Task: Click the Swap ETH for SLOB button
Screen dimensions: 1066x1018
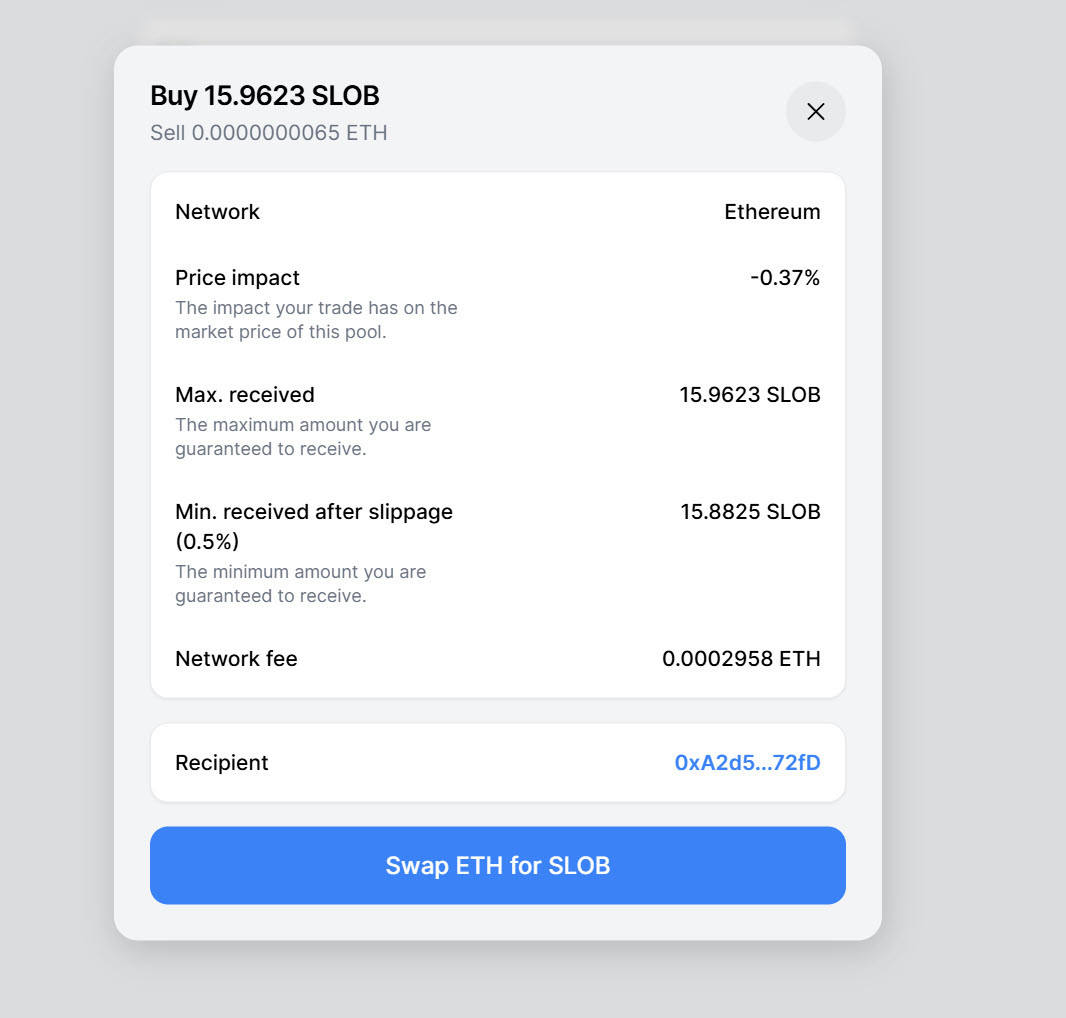Action: coord(498,865)
